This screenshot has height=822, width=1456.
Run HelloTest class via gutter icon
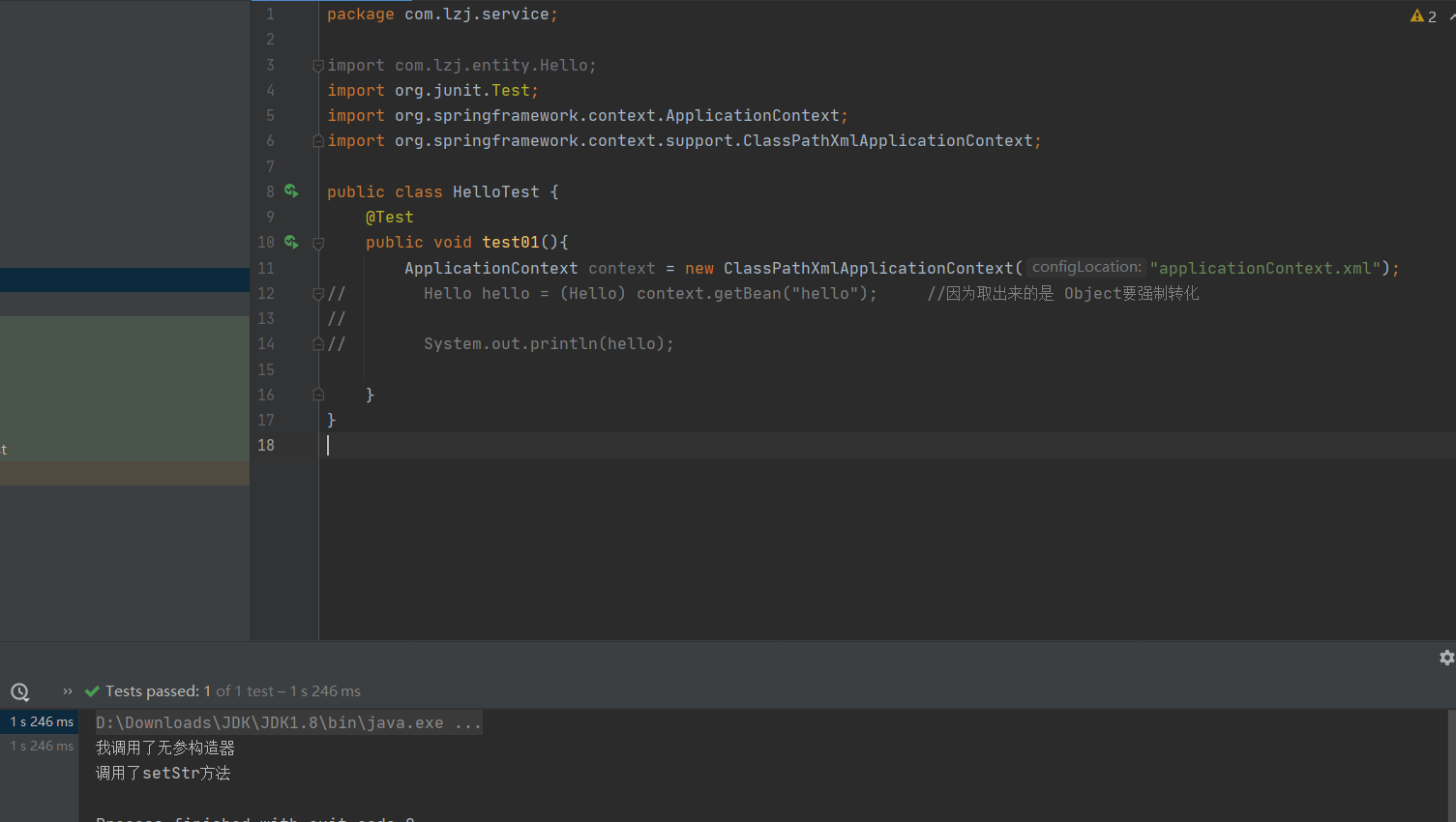point(291,191)
